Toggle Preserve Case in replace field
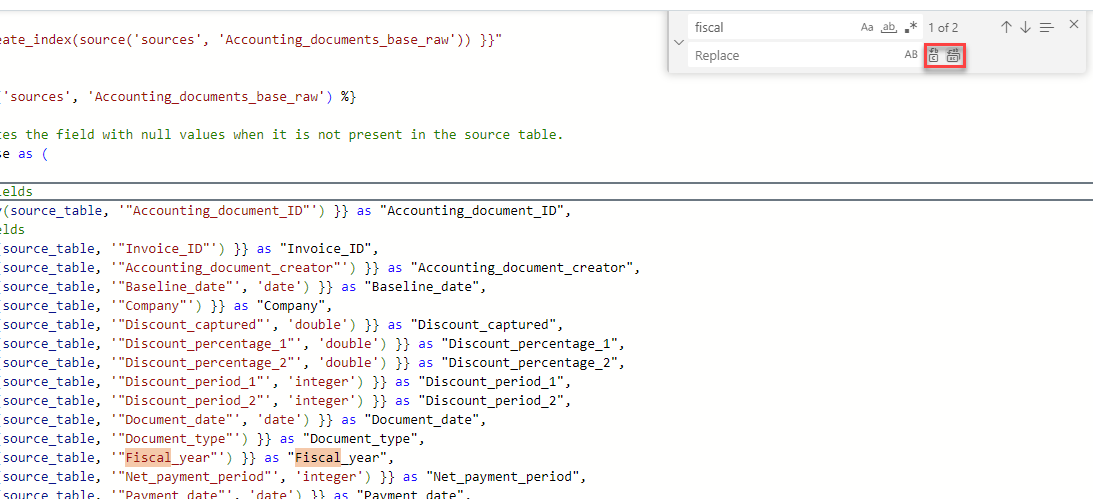This screenshot has width=1093, height=499. pyautogui.click(x=911, y=55)
